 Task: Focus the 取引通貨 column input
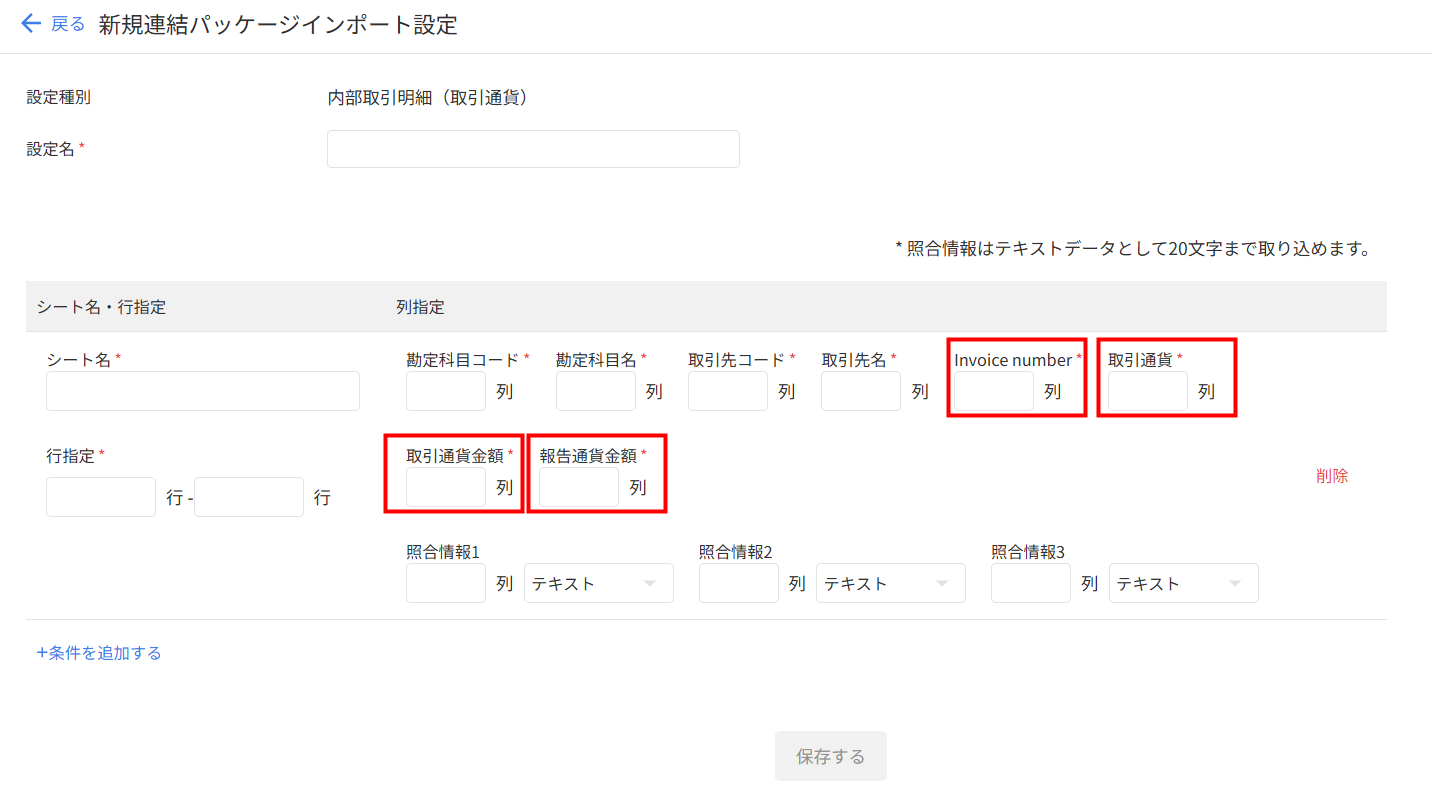point(1147,391)
